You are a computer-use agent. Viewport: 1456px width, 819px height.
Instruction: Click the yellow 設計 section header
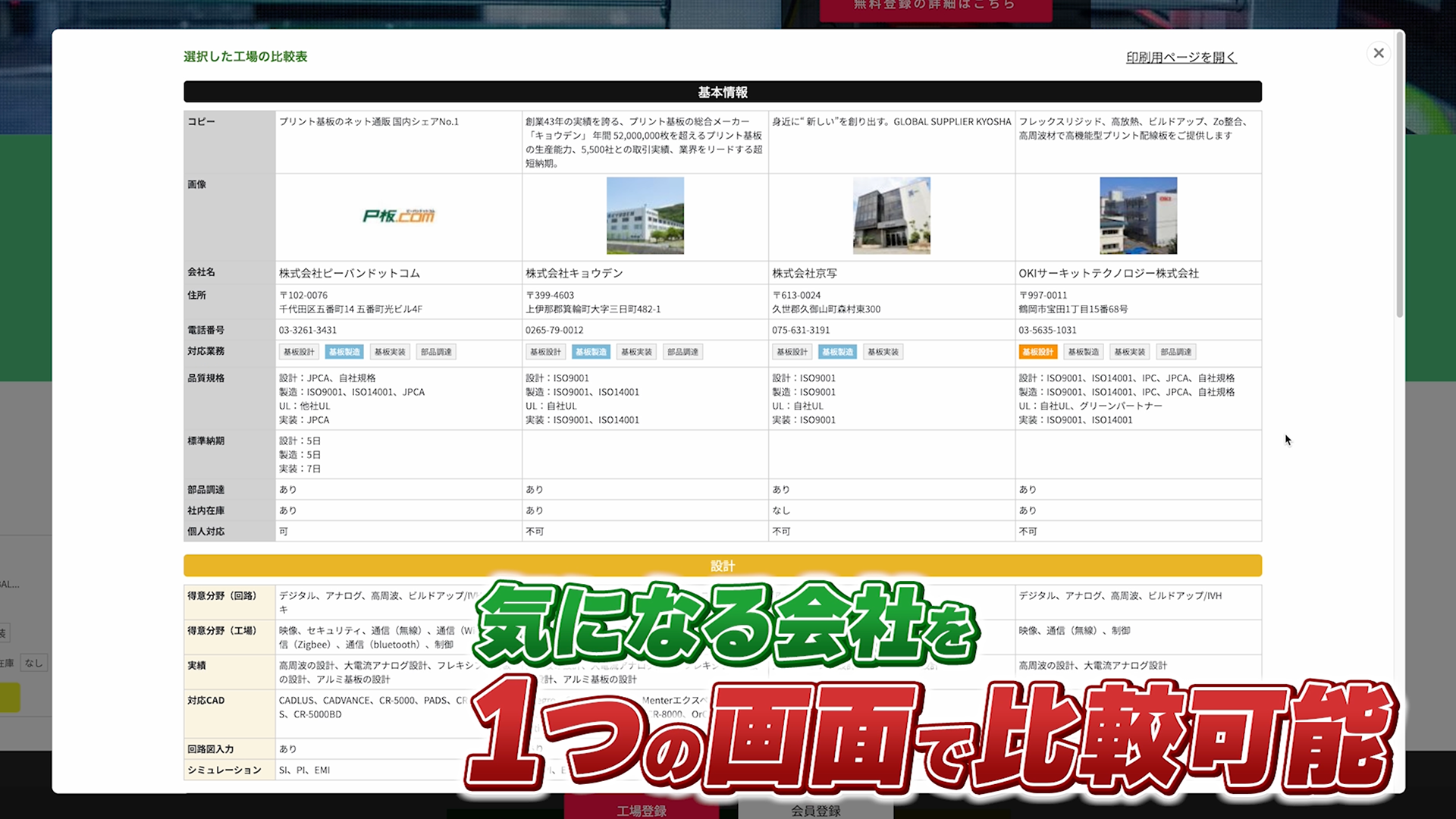point(723,566)
